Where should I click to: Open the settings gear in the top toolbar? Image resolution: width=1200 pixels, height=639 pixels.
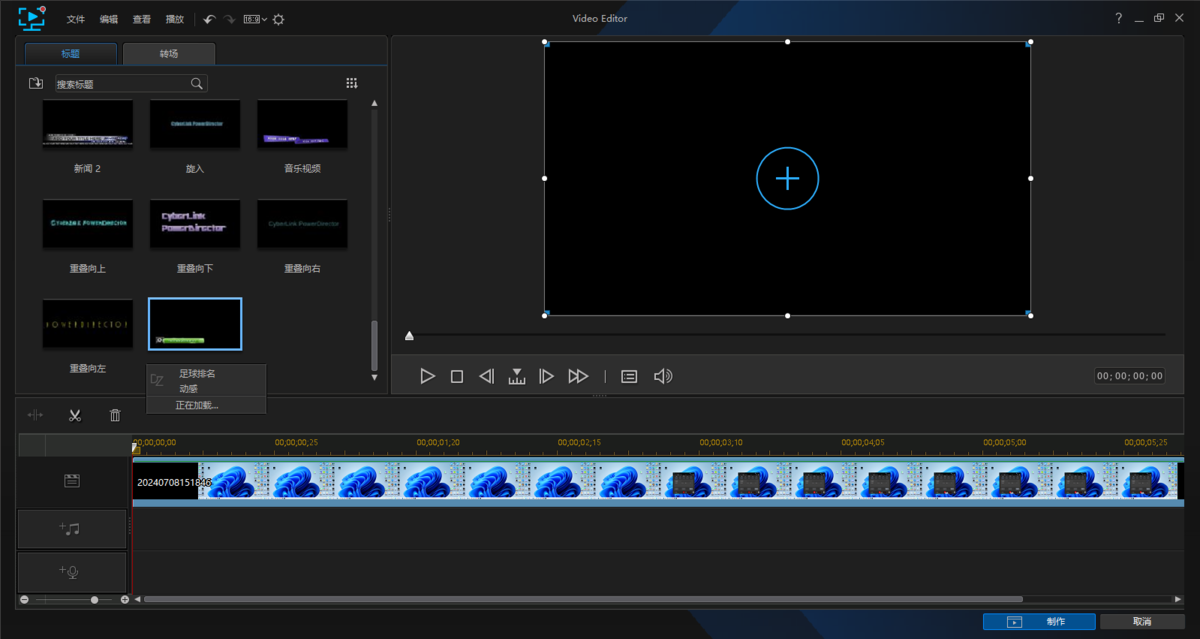coord(278,19)
